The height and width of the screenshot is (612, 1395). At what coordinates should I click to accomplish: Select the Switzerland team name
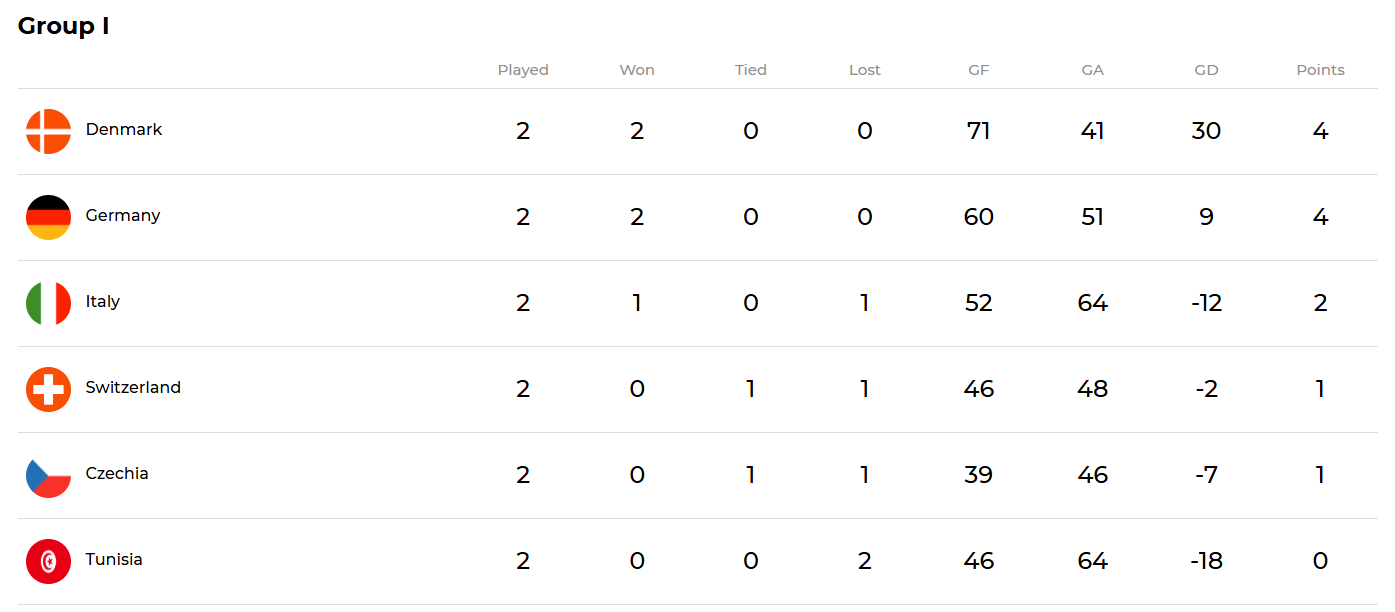click(133, 387)
